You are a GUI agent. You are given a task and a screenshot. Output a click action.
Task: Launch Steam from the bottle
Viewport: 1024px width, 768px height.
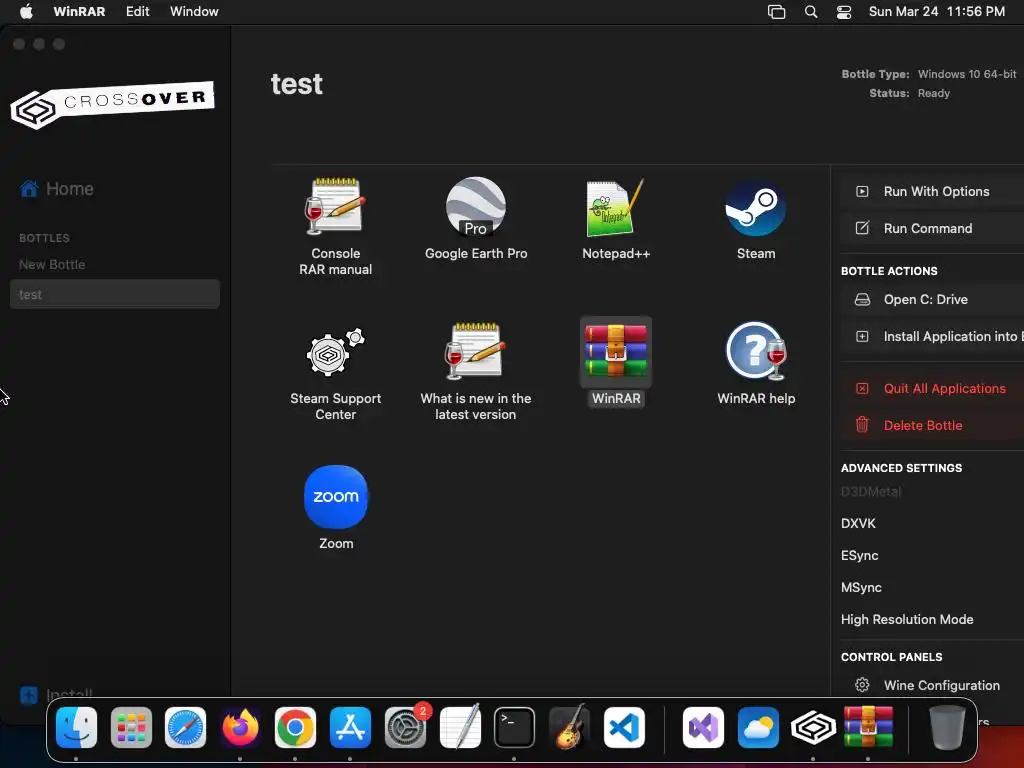pos(756,208)
